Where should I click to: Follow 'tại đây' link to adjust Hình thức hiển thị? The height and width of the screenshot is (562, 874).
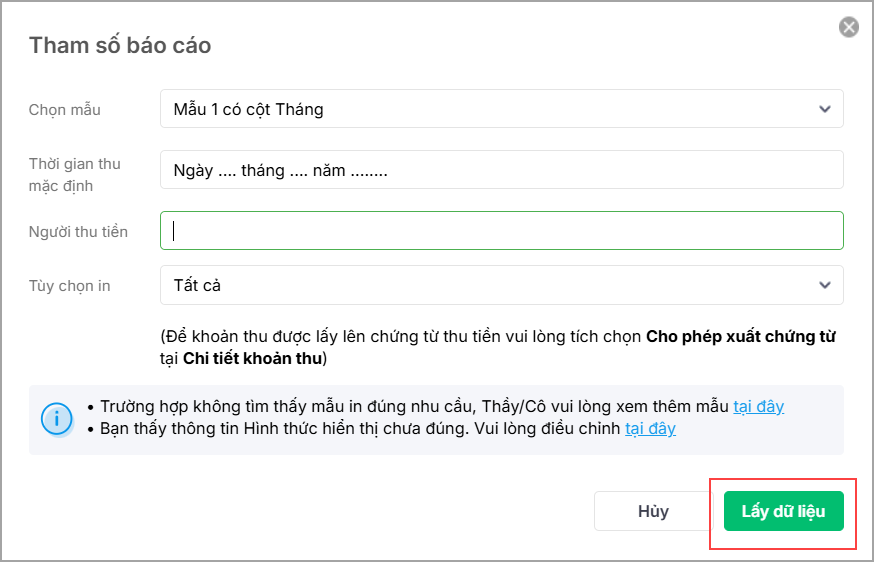pos(650,429)
